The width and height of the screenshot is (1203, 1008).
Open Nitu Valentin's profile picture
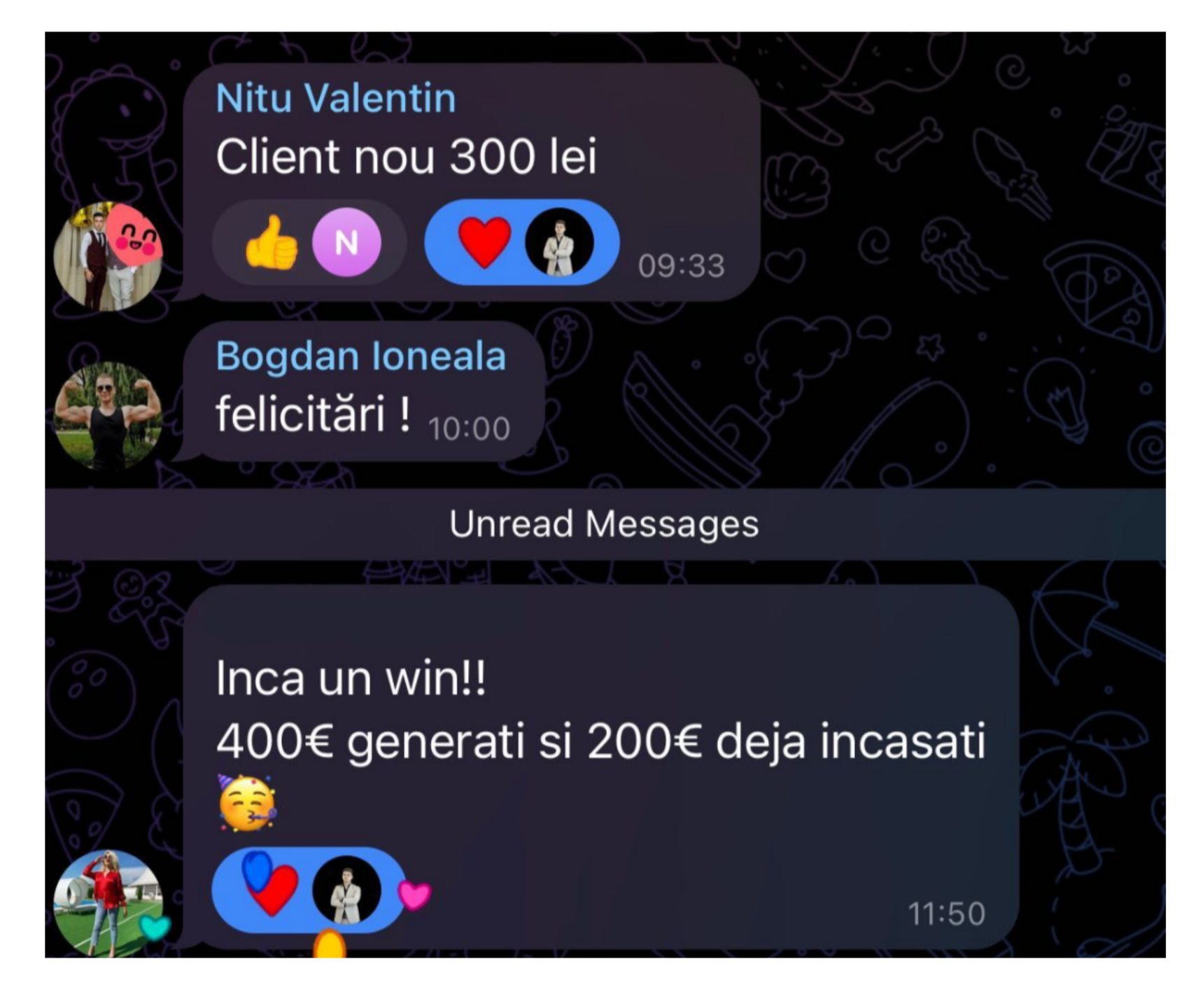click(108, 256)
